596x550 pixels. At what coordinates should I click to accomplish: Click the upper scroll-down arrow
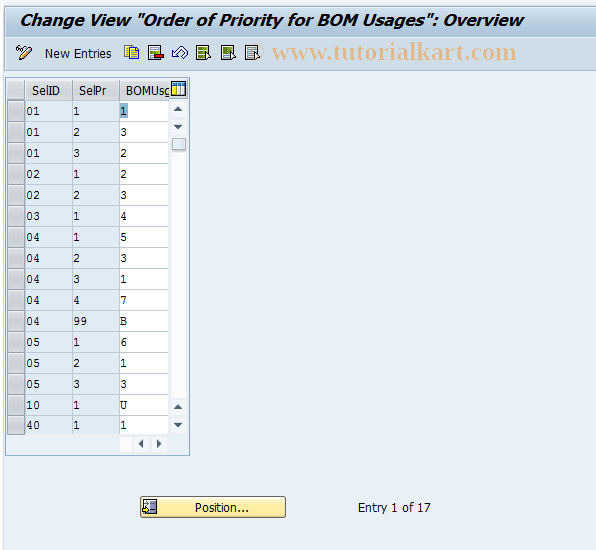178,127
